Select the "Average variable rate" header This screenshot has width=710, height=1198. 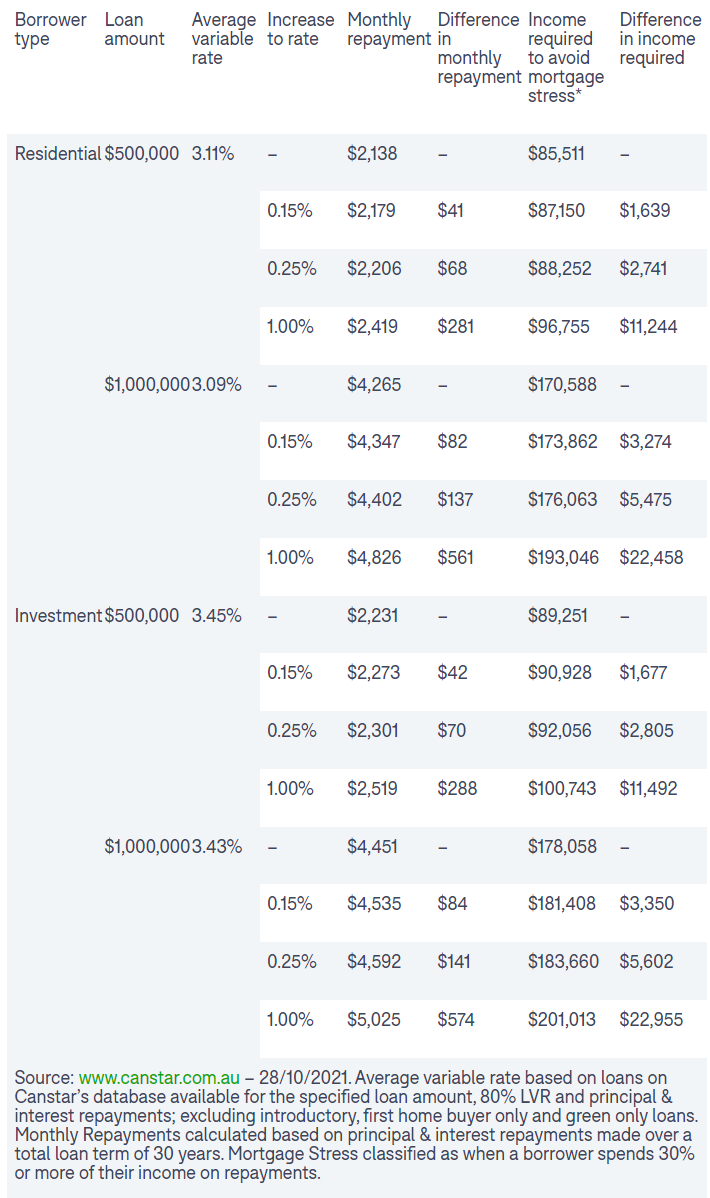pos(222,39)
